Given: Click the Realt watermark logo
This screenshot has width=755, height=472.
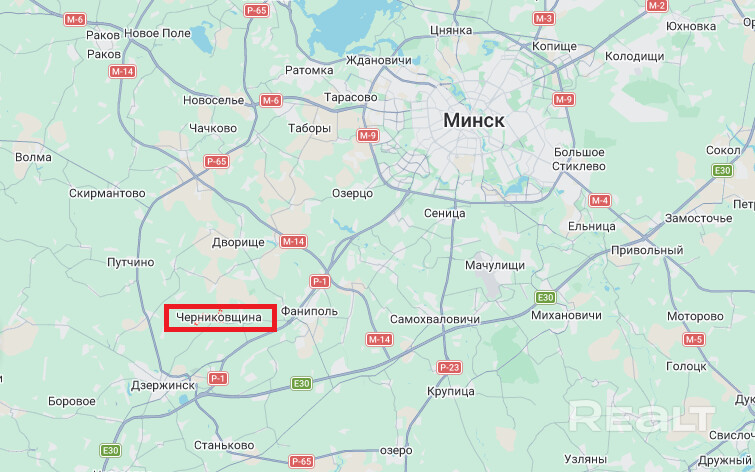Looking at the screenshot, I should [642, 417].
